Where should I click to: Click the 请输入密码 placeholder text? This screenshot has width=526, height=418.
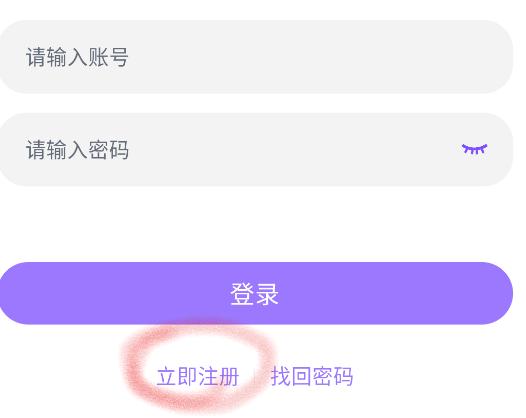coord(77,150)
